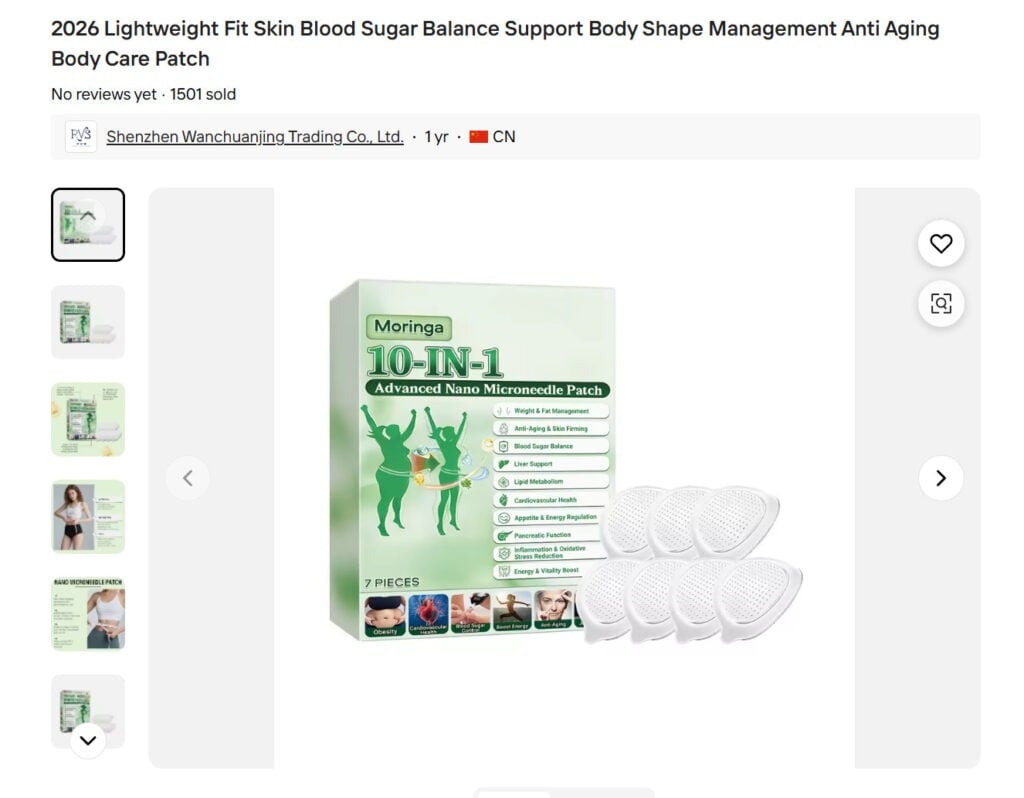Select second thumbnail of box and patches
Screen dimensions: 1024x798
tap(88, 322)
